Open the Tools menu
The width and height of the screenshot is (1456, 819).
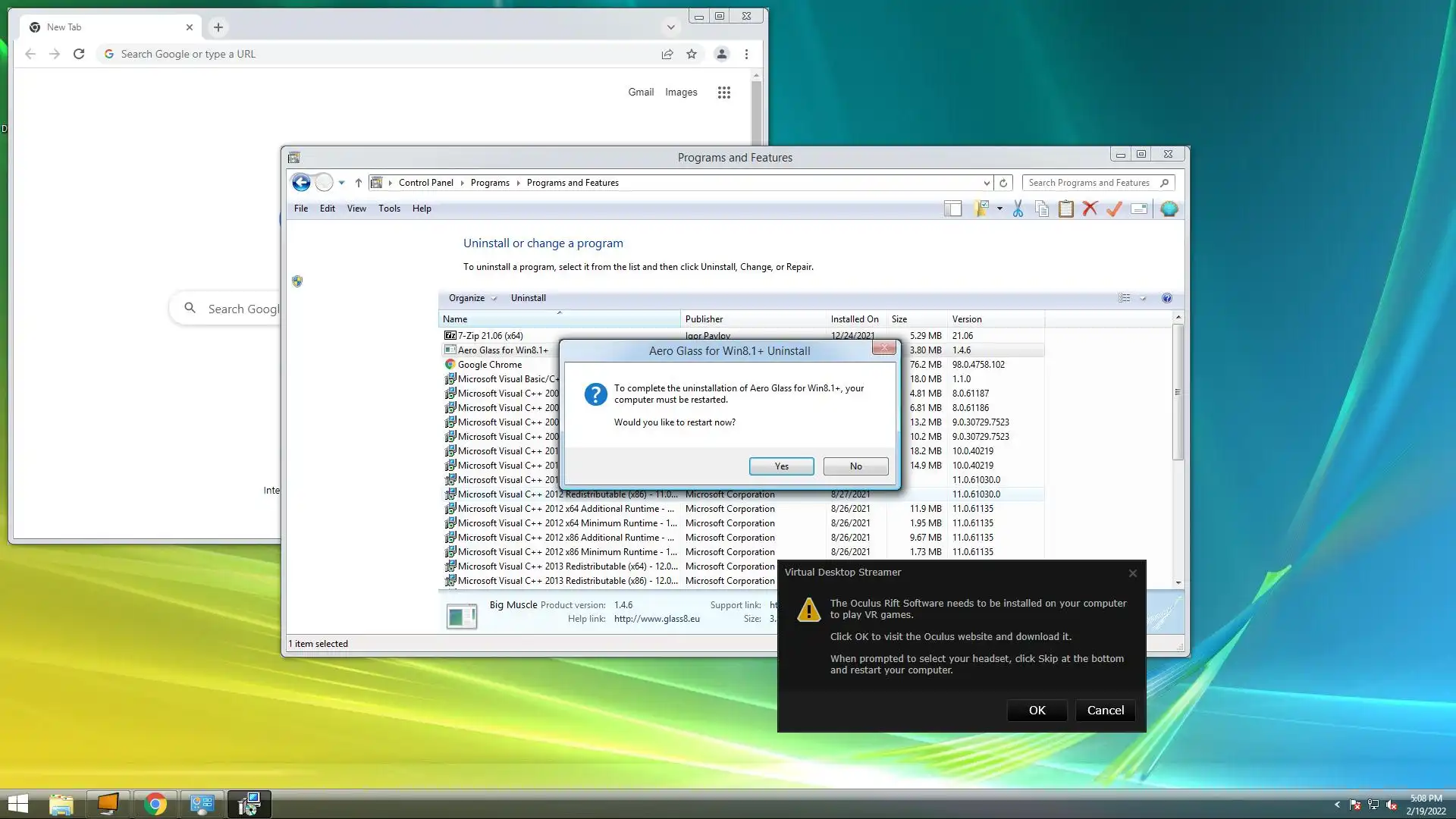tap(389, 209)
